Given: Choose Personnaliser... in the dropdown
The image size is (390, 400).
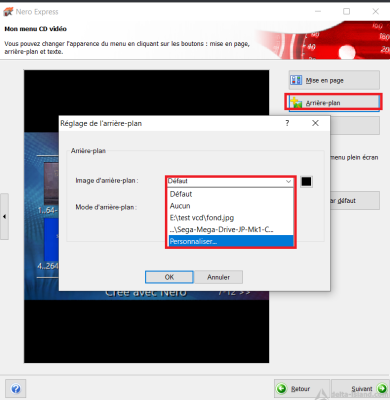Looking at the screenshot, I should pyautogui.click(x=231, y=241).
